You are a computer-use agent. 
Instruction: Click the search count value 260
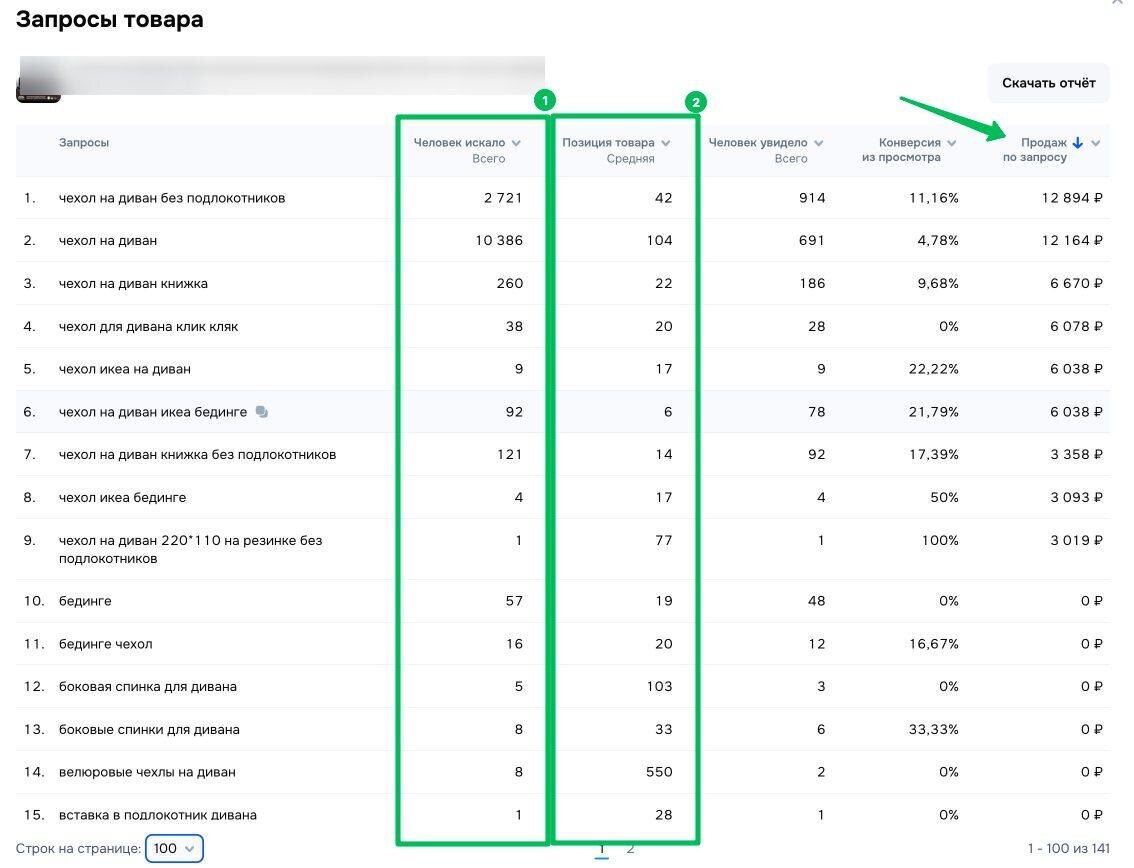[510, 283]
